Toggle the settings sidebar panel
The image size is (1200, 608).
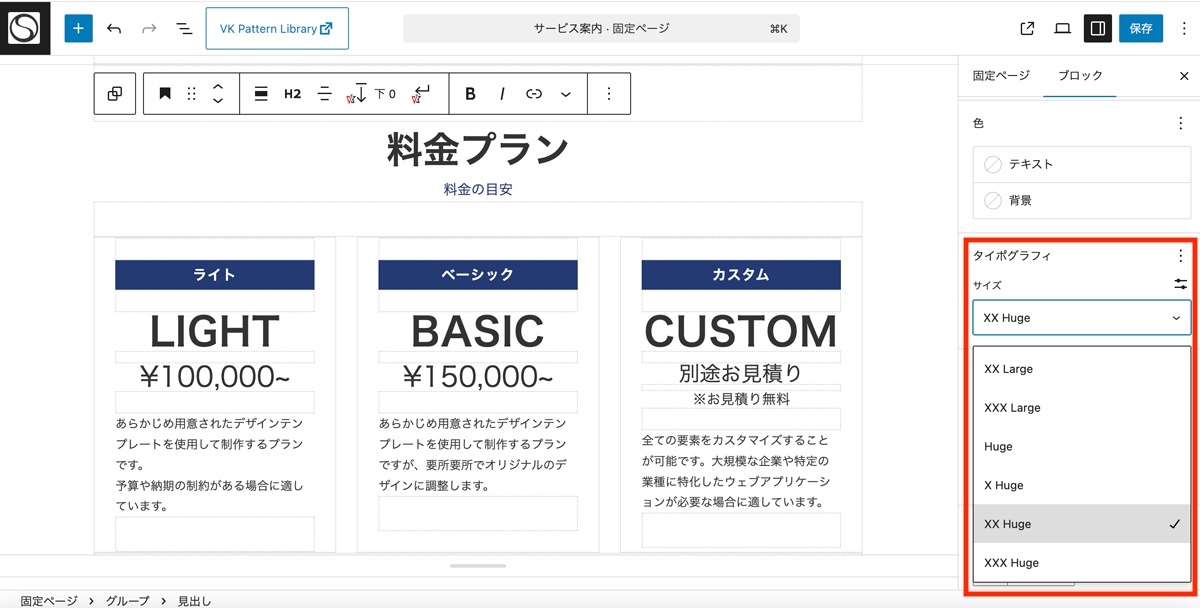[1098, 28]
